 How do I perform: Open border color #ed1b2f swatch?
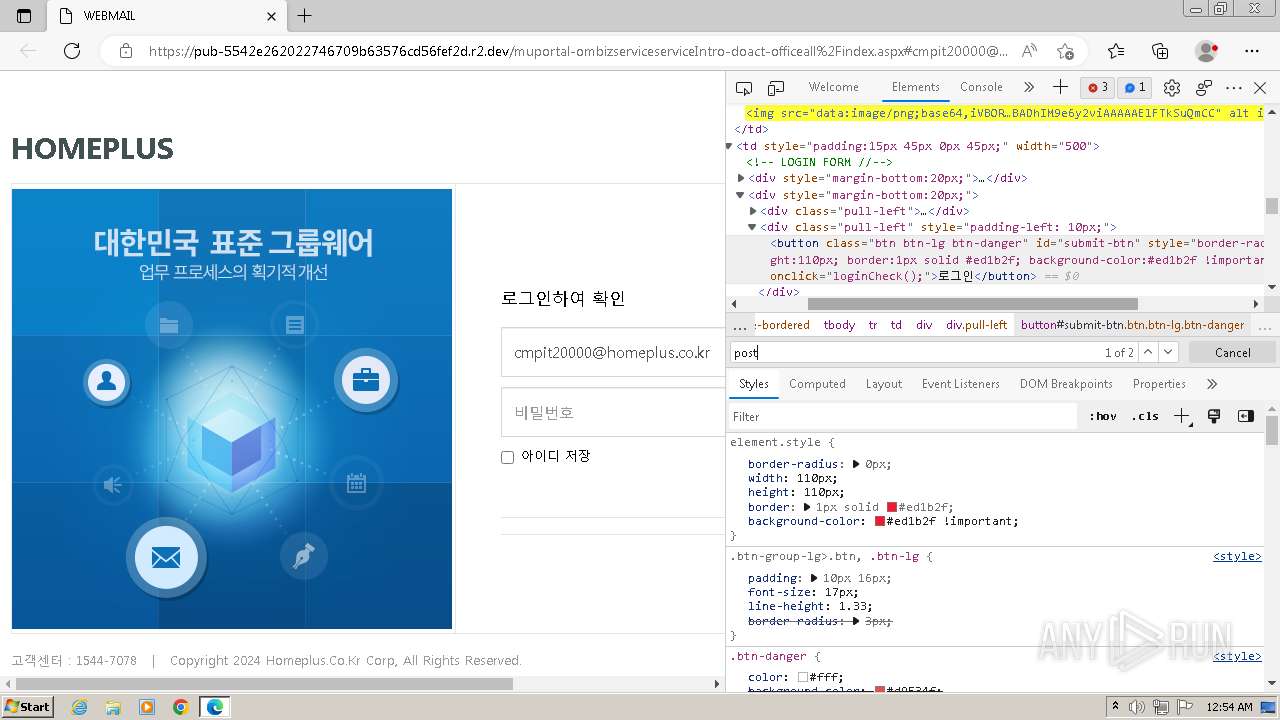coord(892,507)
